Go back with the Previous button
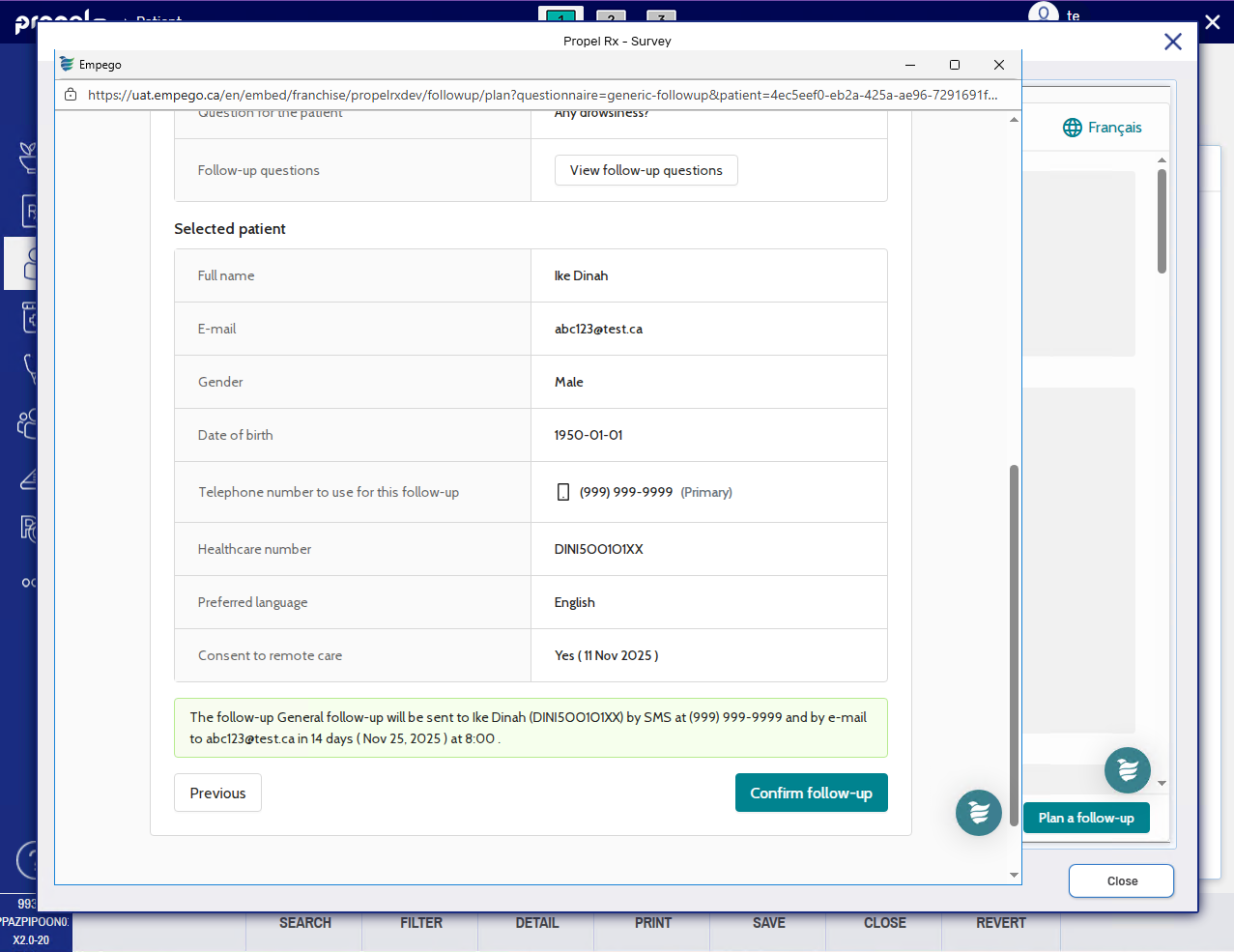Viewport: 1234px width, 952px height. [x=217, y=793]
